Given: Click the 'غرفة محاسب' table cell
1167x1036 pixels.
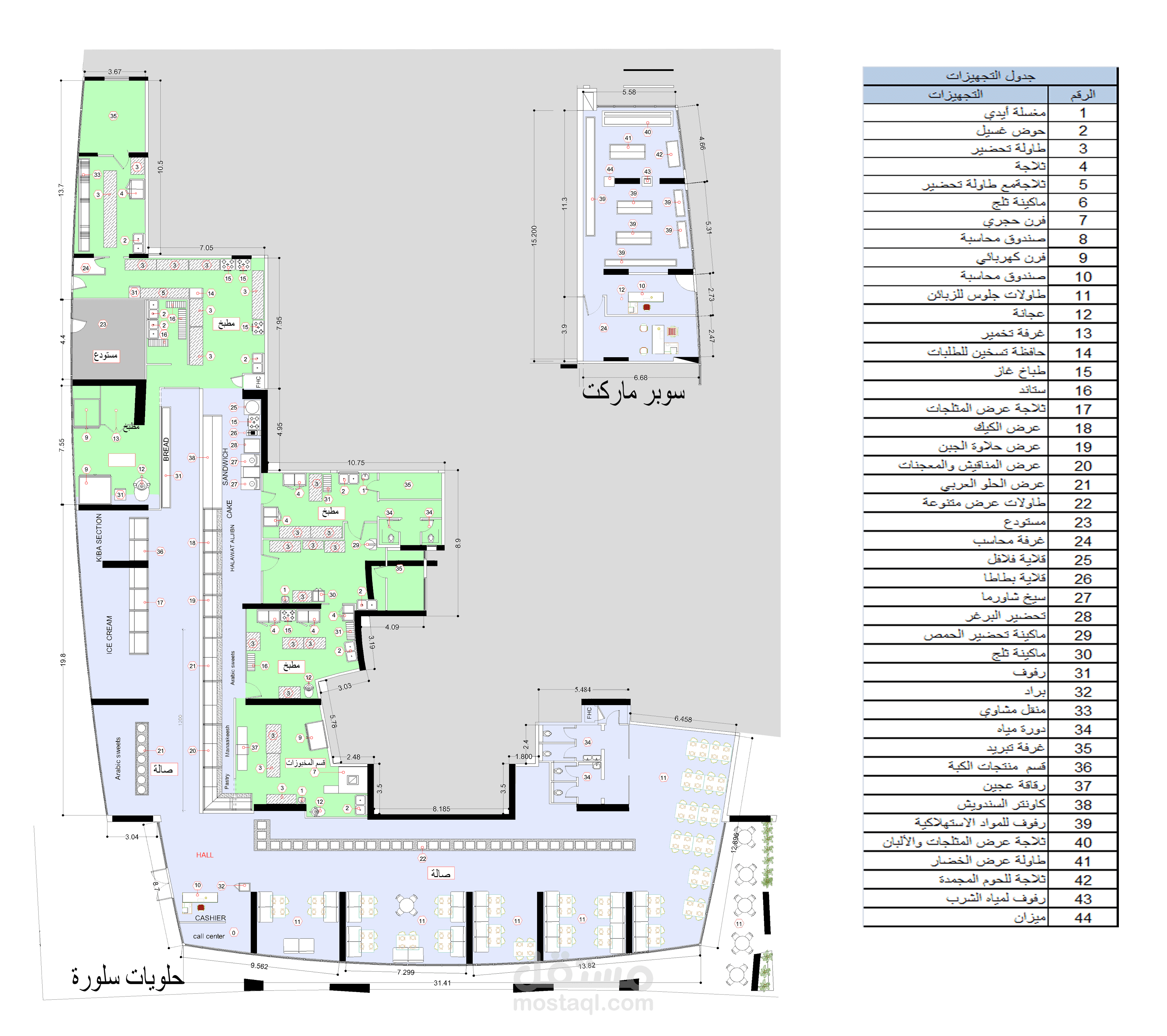Looking at the screenshot, I should point(1009,541).
